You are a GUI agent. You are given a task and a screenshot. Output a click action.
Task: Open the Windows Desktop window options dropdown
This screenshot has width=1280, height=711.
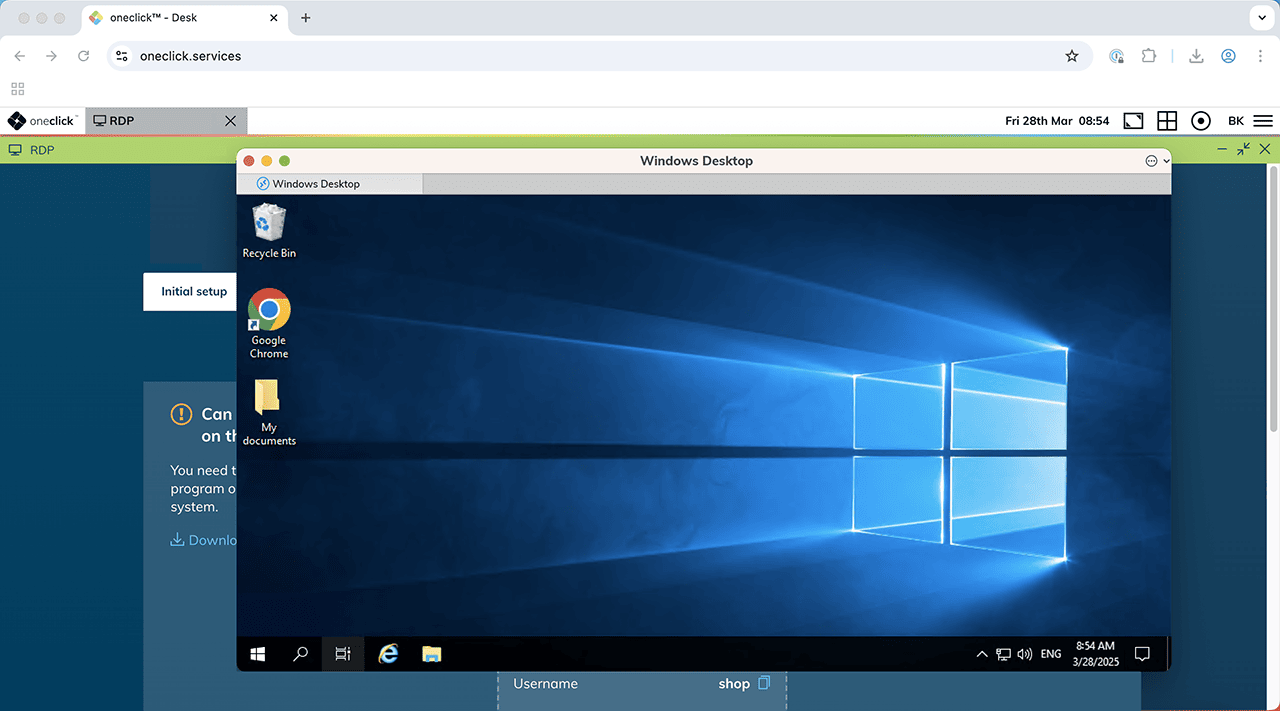pos(1156,161)
